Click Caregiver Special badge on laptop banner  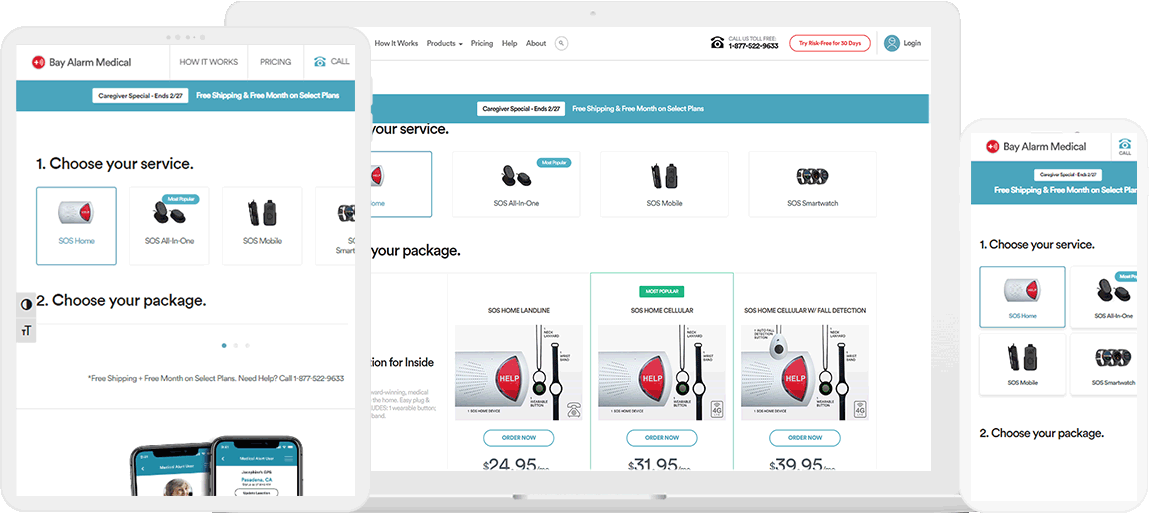521,109
